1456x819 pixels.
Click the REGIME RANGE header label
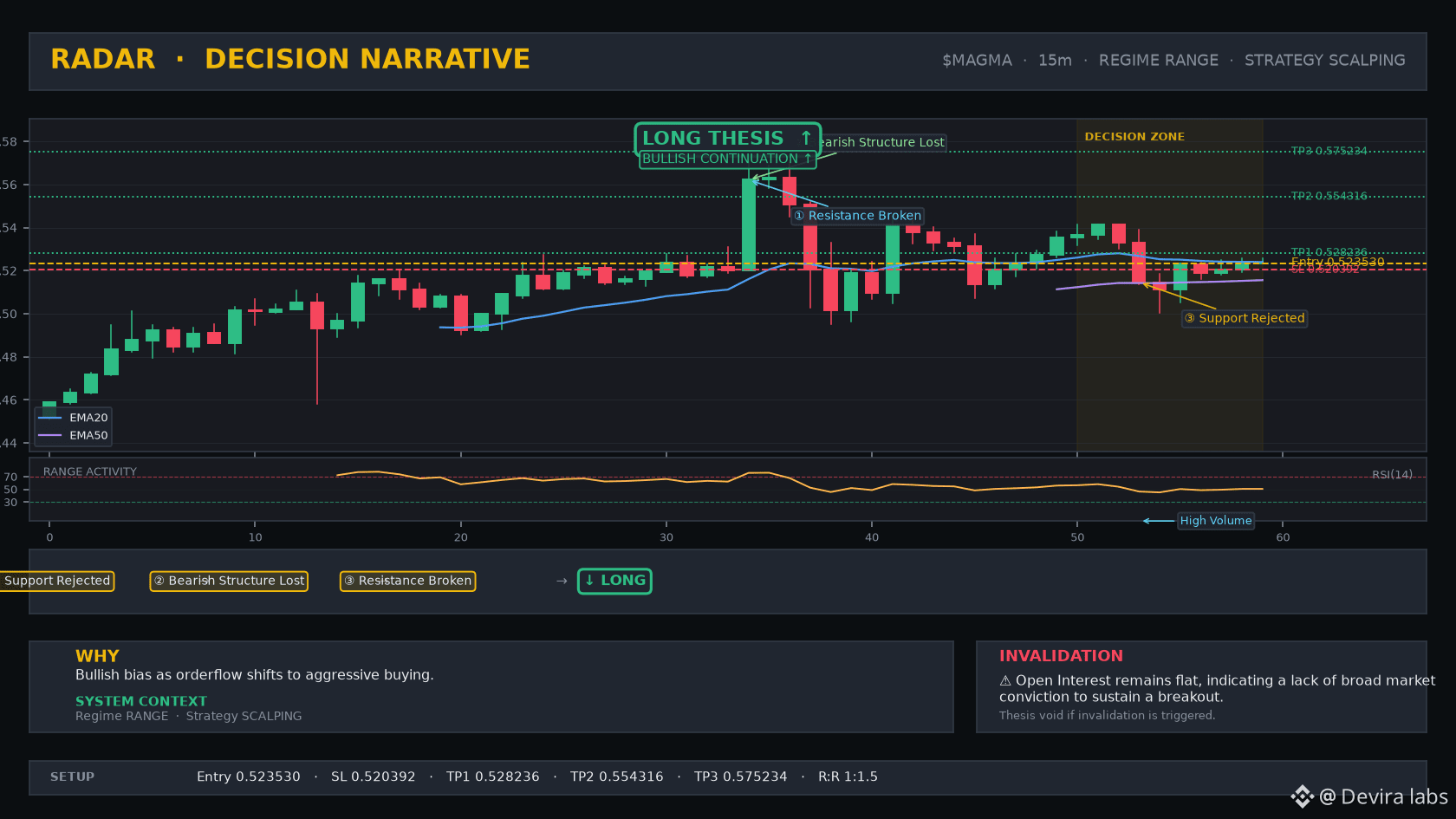click(1159, 61)
